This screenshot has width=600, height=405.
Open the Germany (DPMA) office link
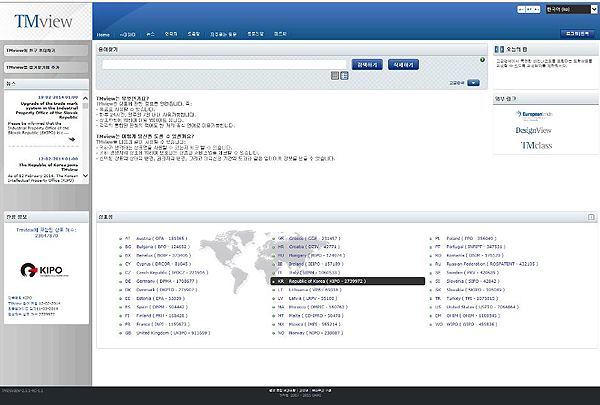[x=167, y=281]
